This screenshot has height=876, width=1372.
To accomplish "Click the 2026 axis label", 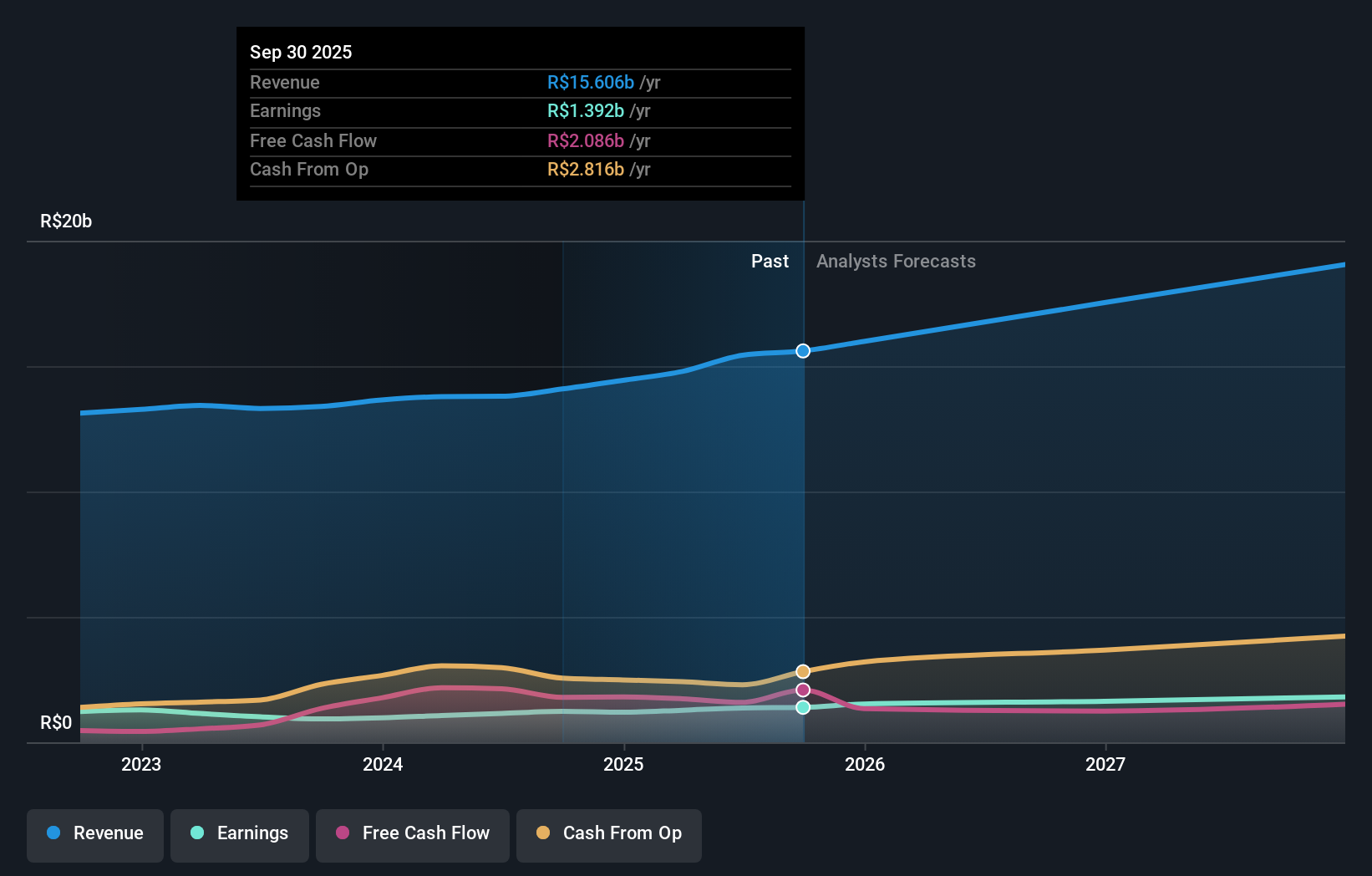I will [866, 763].
